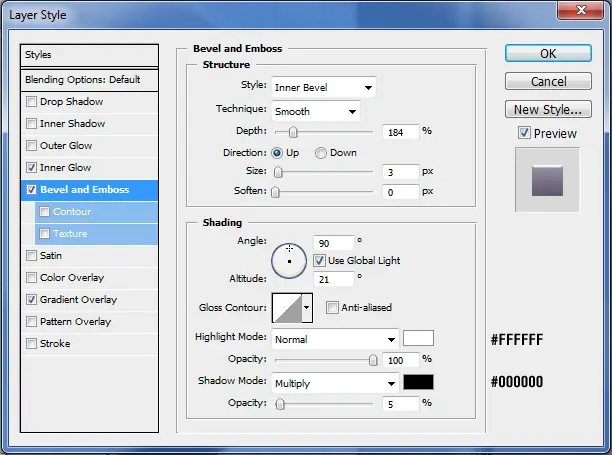The image size is (612, 455).
Task: Select the Styles panel entry
Action: [x=89, y=55]
